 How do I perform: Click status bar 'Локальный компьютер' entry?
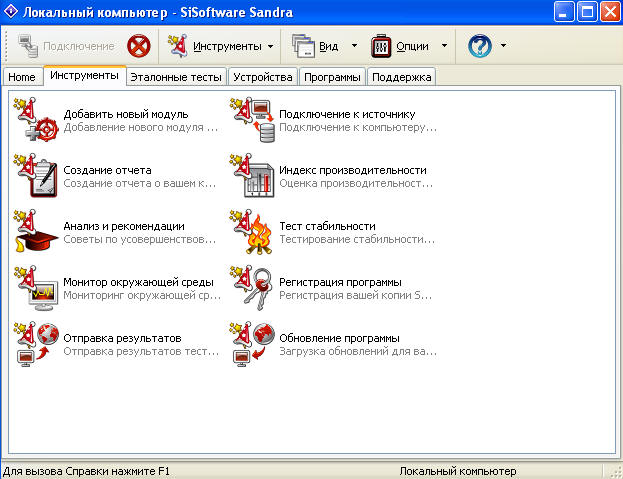pyautogui.click(x=458, y=471)
